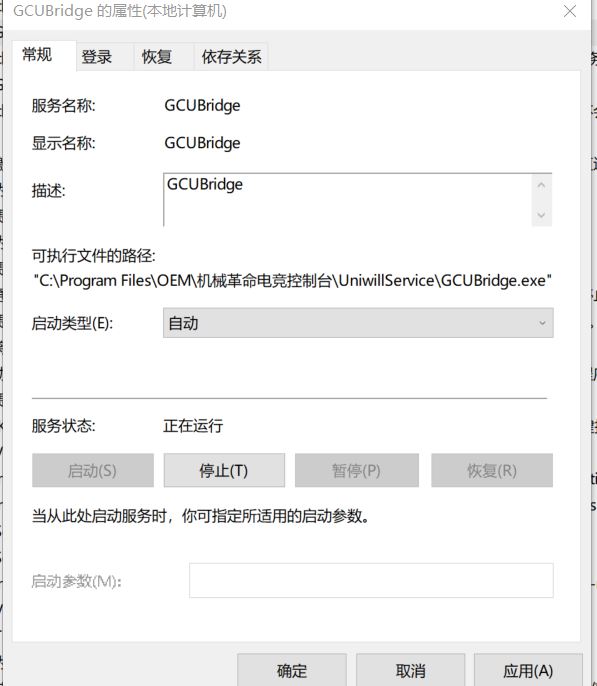The height and width of the screenshot is (686, 597).
Task: Confirm with the 确定 button
Action: pos(292,670)
